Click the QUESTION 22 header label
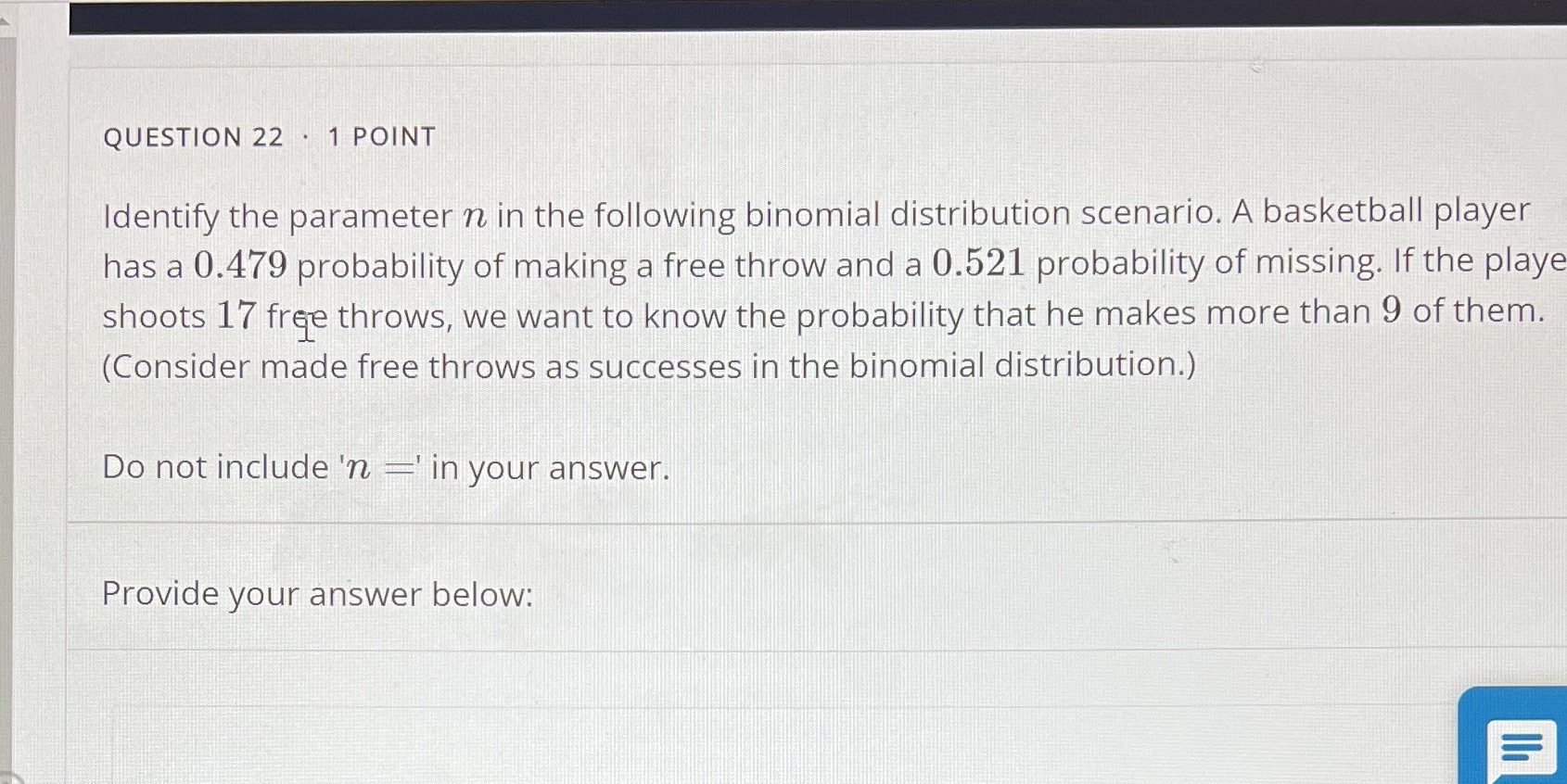The width and height of the screenshot is (1567, 784). [x=194, y=136]
